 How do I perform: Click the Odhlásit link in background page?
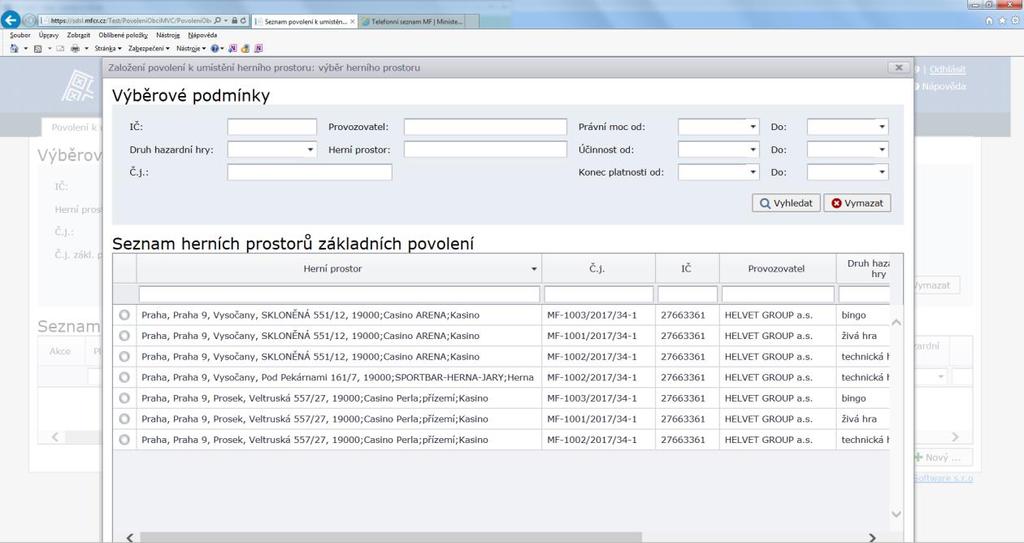tap(948, 69)
